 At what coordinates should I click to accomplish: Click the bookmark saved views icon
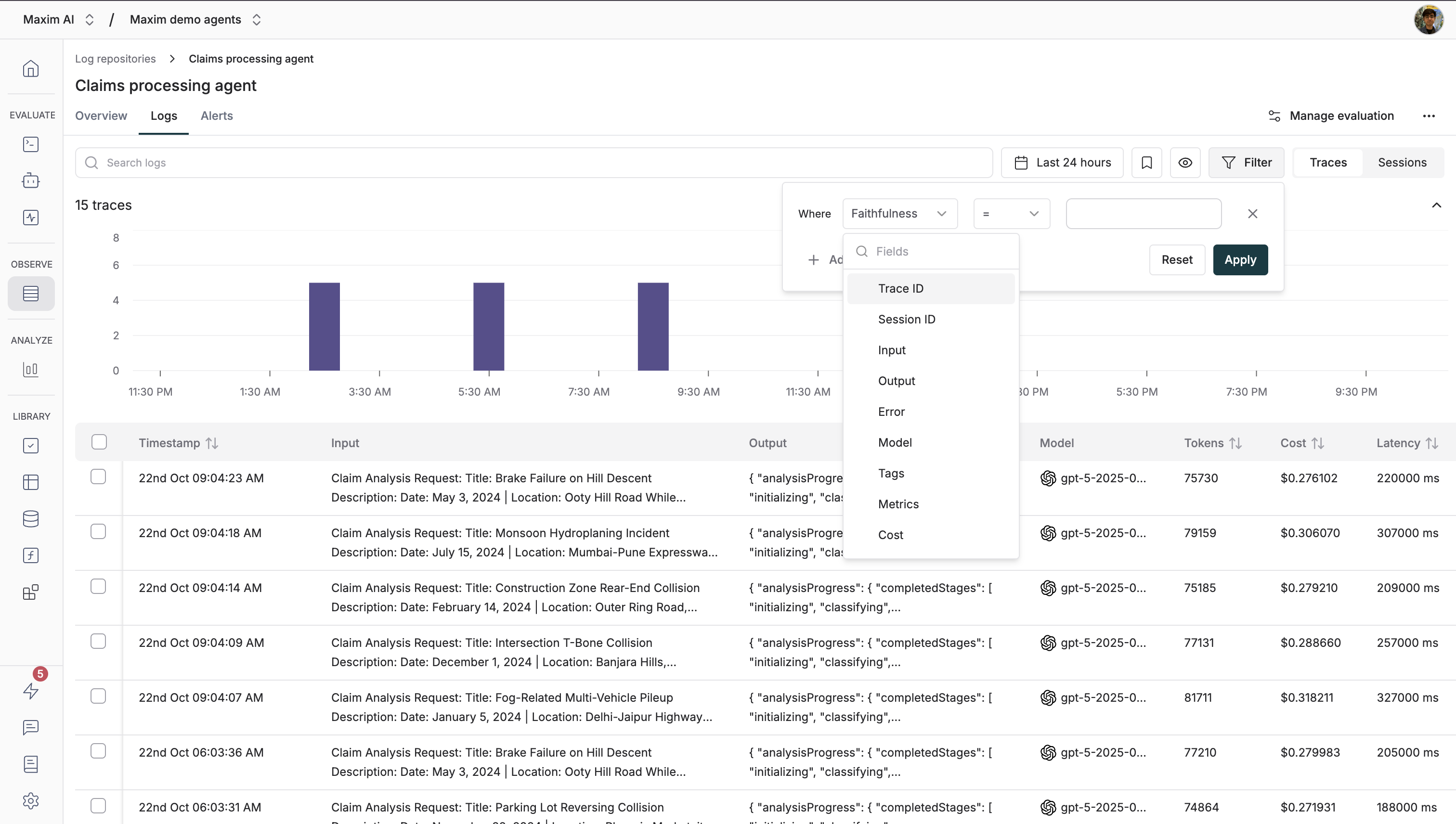pos(1146,162)
